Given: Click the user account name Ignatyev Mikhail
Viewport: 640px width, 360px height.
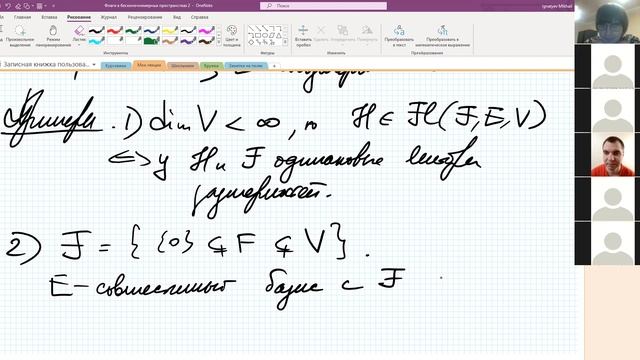Looking at the screenshot, I should point(557,6).
